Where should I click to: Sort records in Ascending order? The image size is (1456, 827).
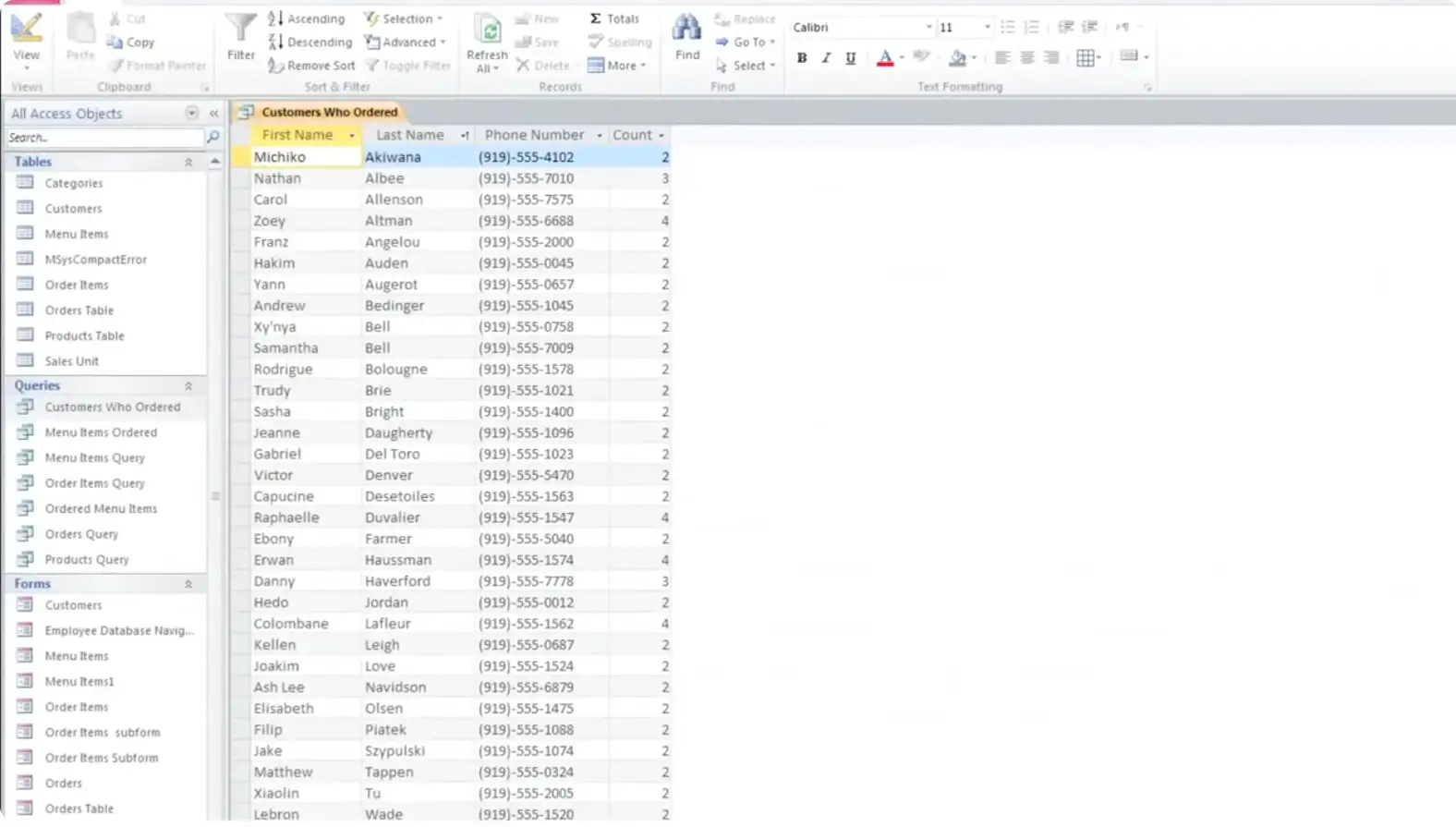[x=306, y=18]
